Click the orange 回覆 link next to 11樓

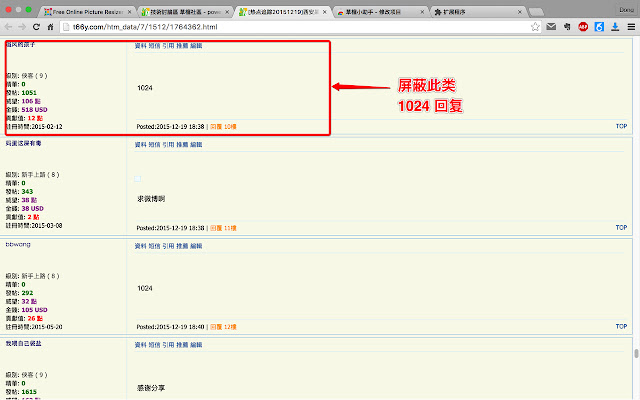click(x=216, y=228)
